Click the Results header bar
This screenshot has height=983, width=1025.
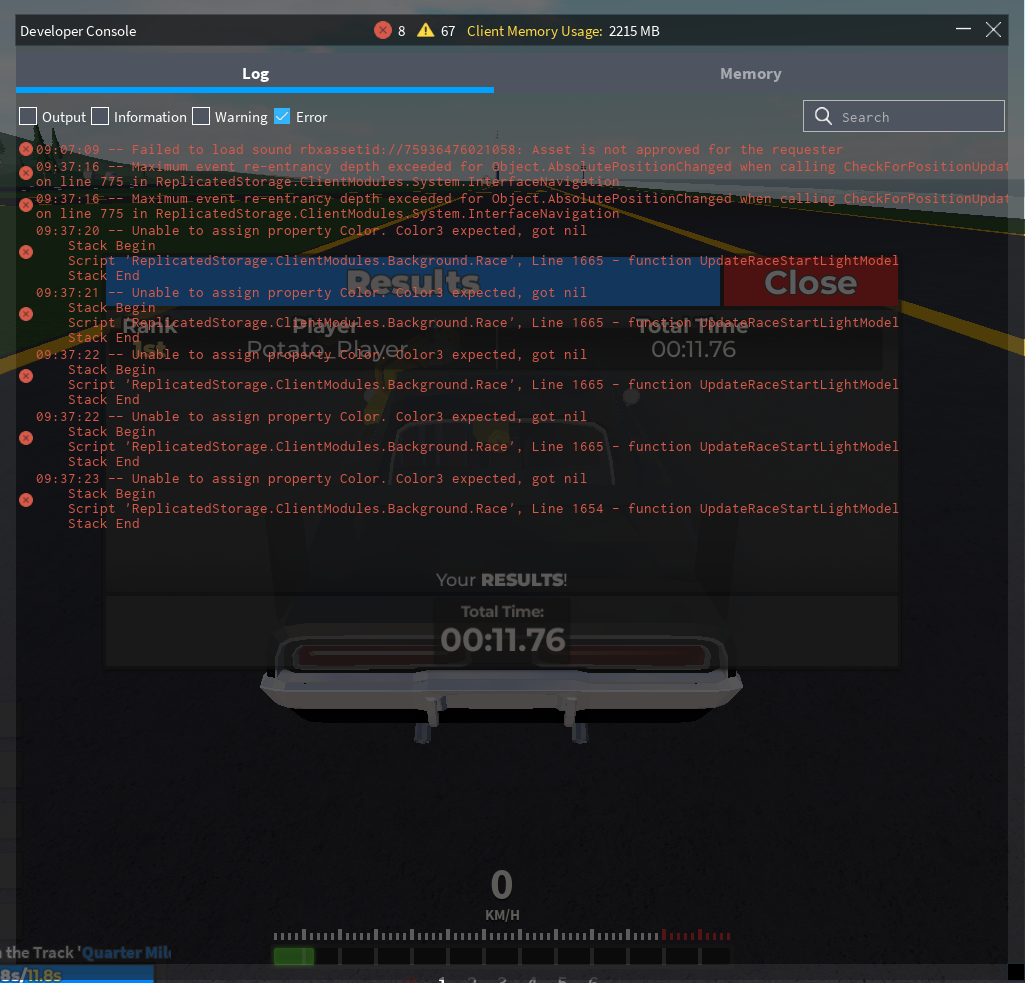click(413, 282)
